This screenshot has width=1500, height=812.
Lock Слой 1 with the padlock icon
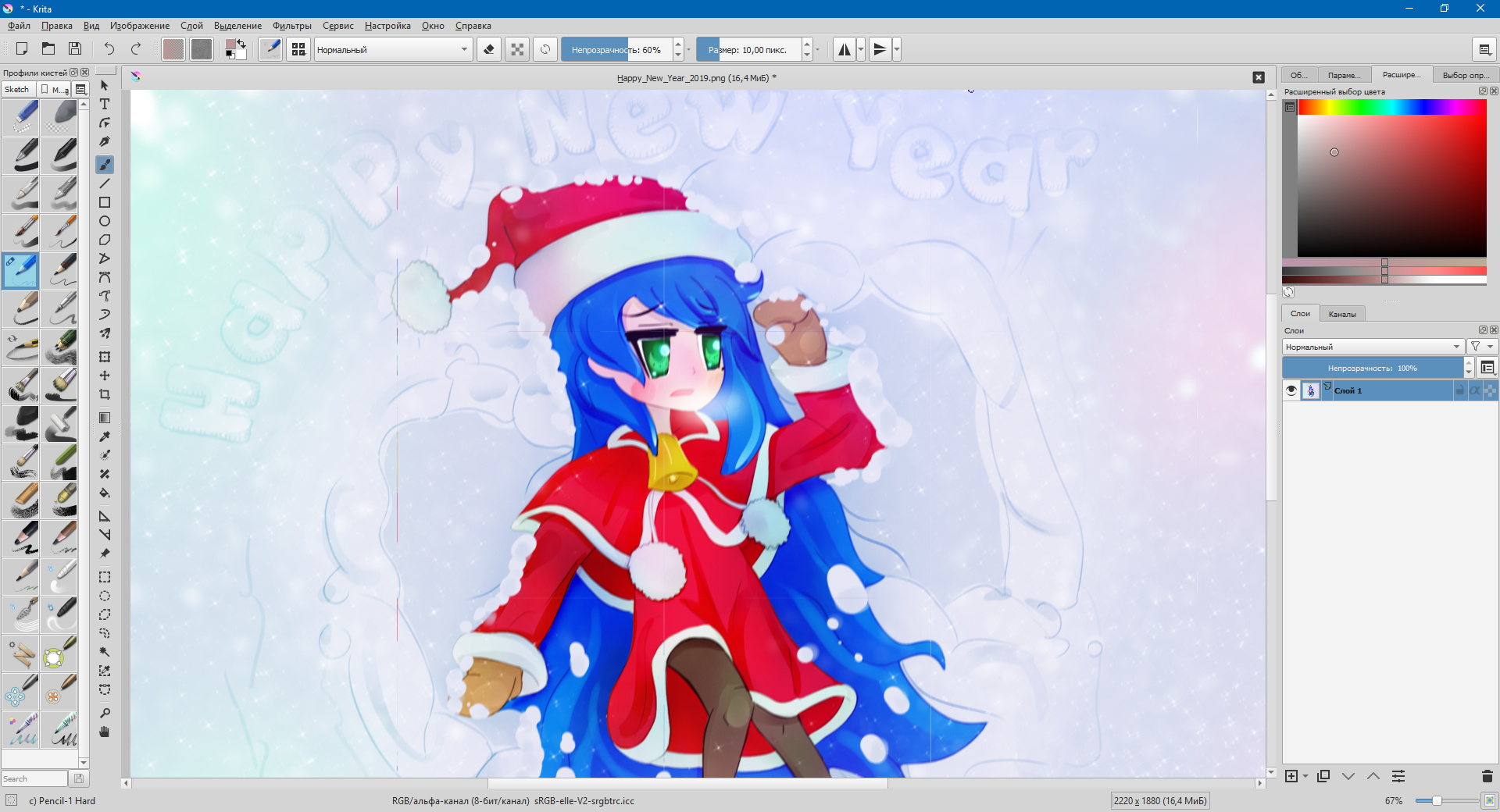[1459, 390]
